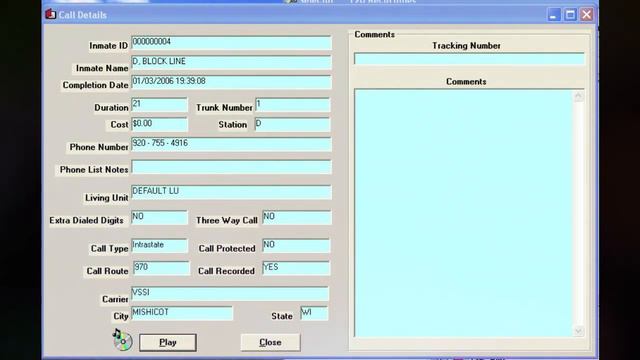Click the music CD icon beside Play

coord(122,340)
